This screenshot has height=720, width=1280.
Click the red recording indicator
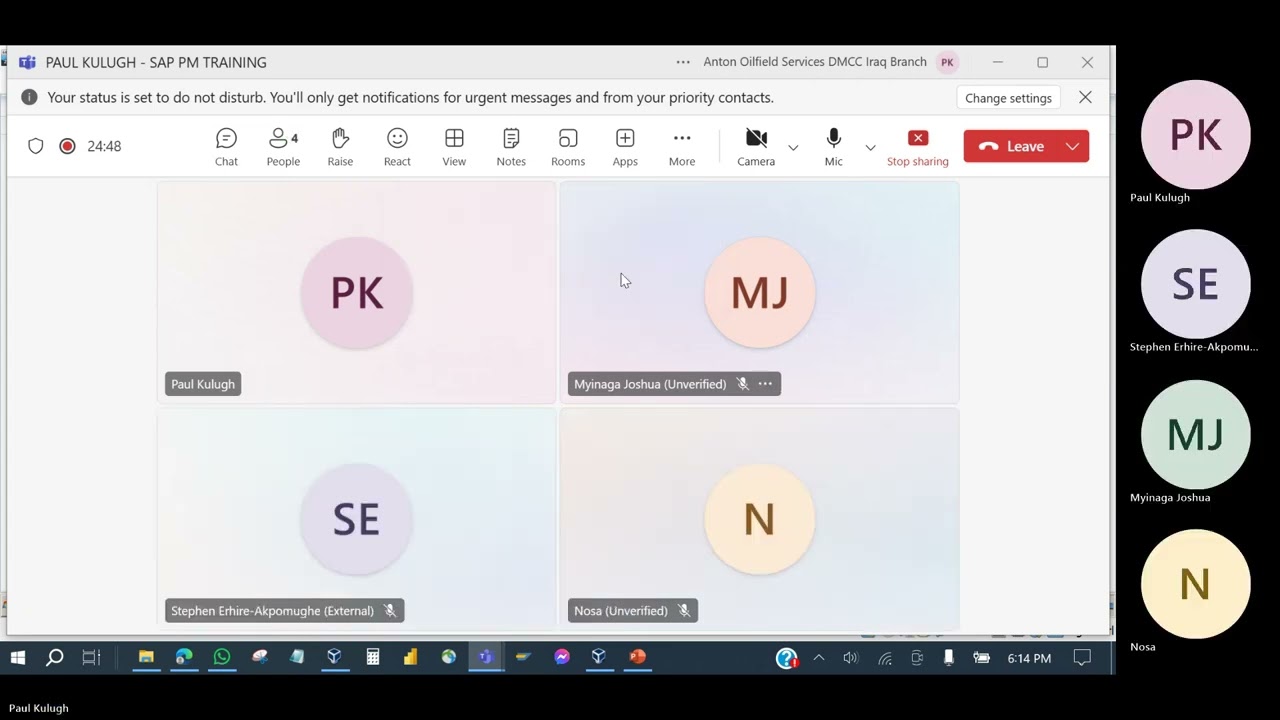pos(67,146)
